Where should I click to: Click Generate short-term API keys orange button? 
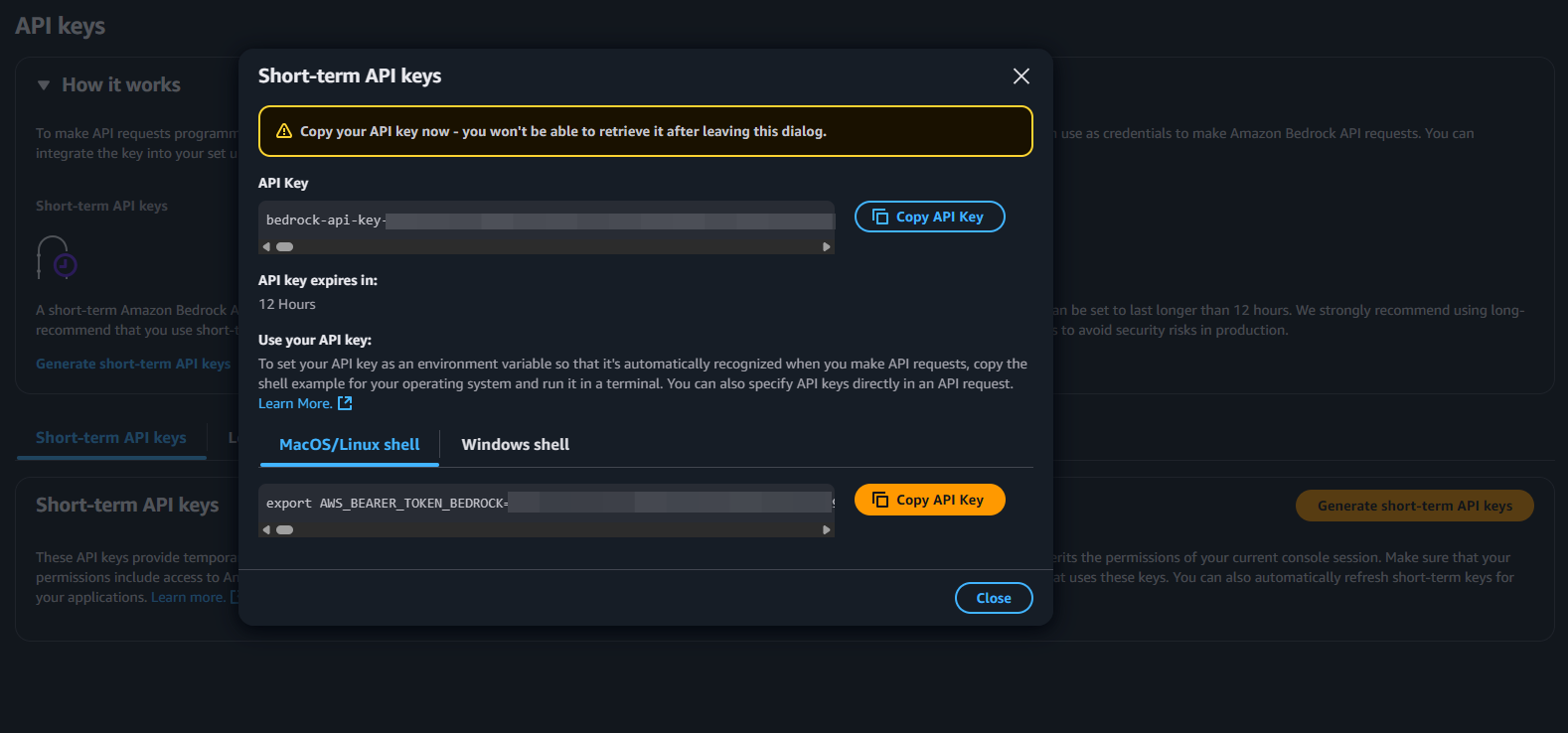[x=1414, y=506]
